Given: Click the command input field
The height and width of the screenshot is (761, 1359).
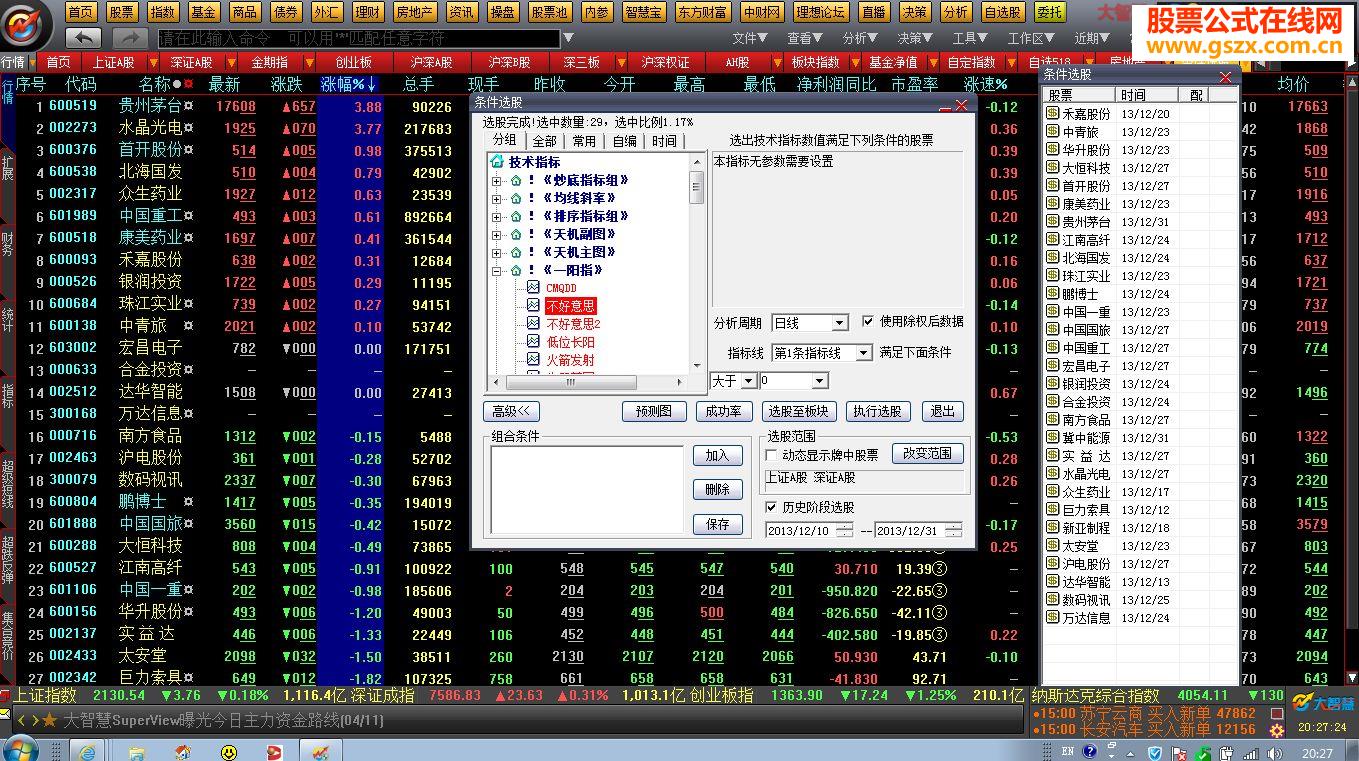Looking at the screenshot, I should (359, 39).
